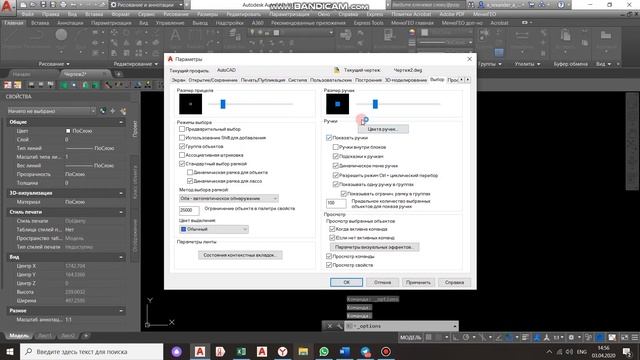Enable the Предварительный выбор checkbox
640x360 pixels.
[182, 129]
